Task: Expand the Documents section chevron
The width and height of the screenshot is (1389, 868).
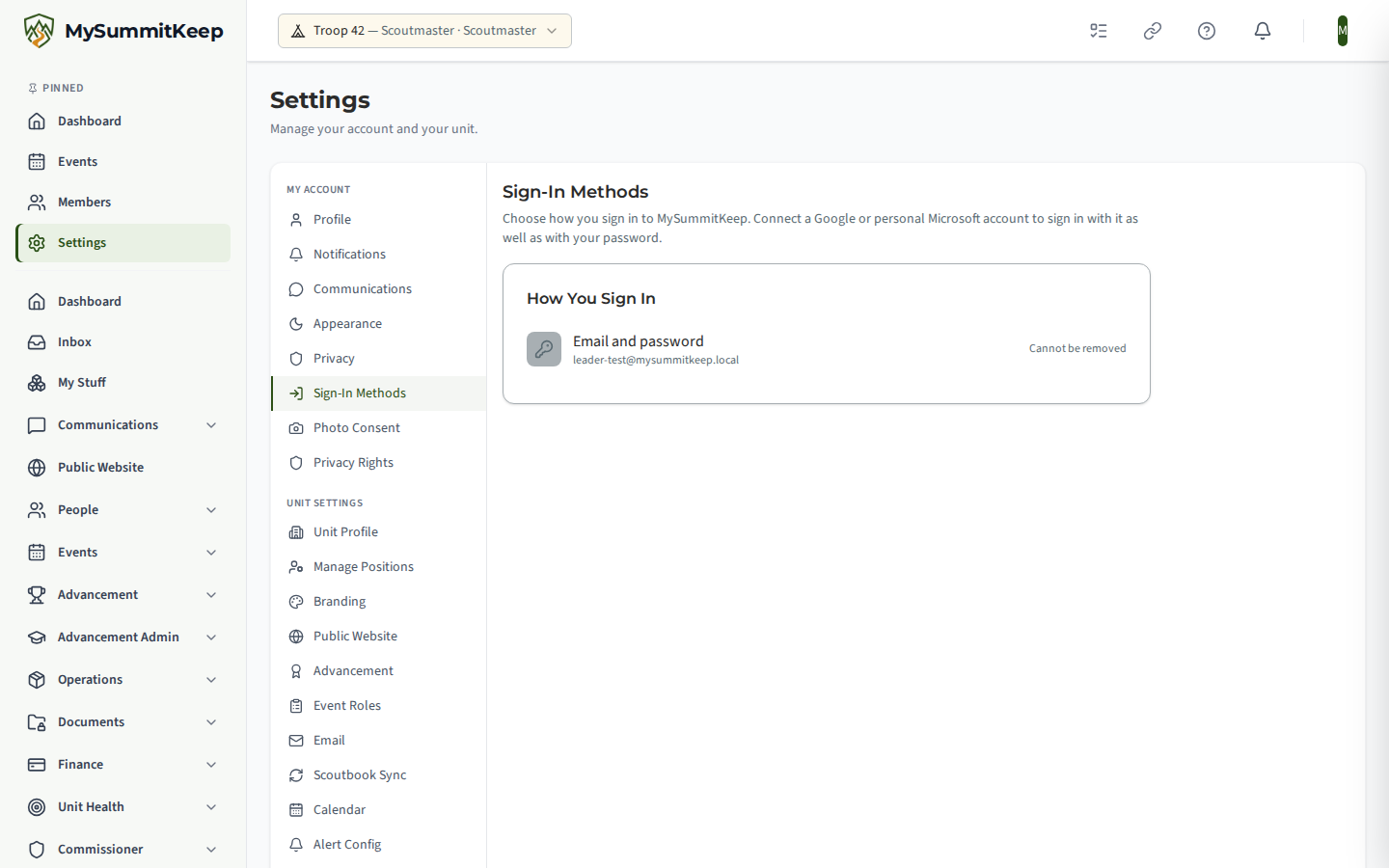Action: click(211, 722)
